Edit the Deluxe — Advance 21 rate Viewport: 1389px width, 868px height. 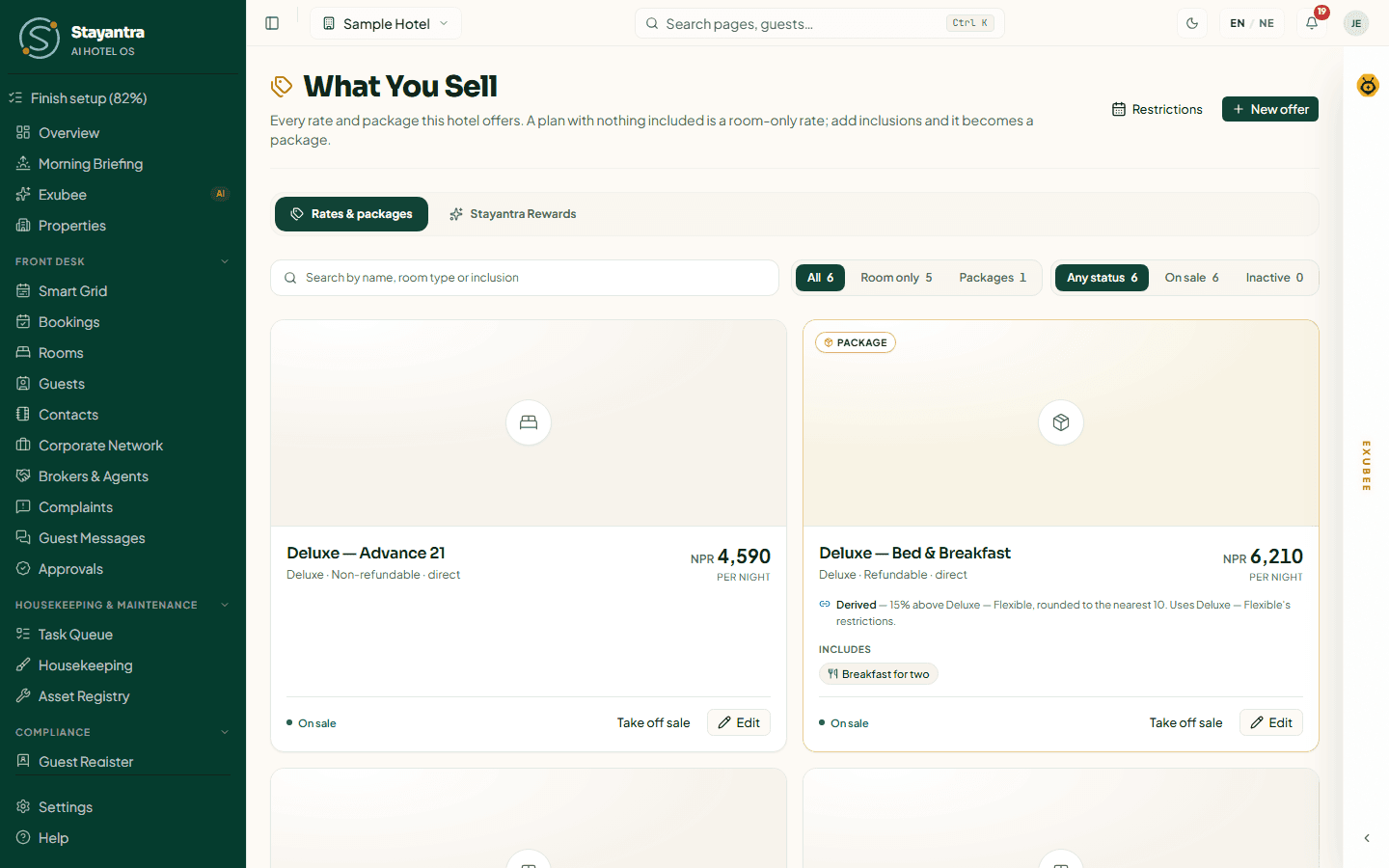click(739, 722)
